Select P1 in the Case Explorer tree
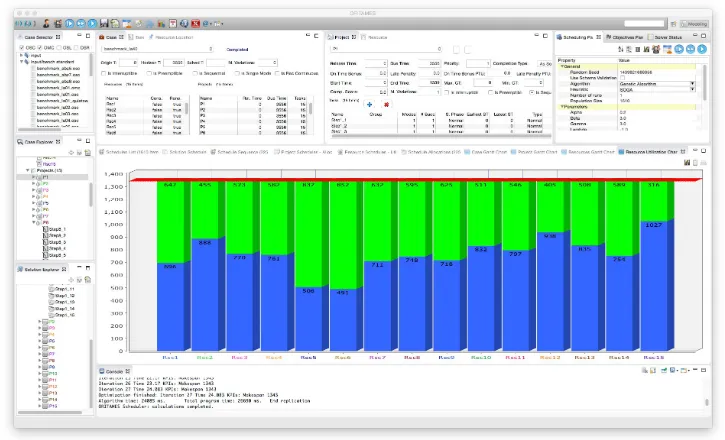This screenshot has height=440, width=725. (x=45, y=177)
